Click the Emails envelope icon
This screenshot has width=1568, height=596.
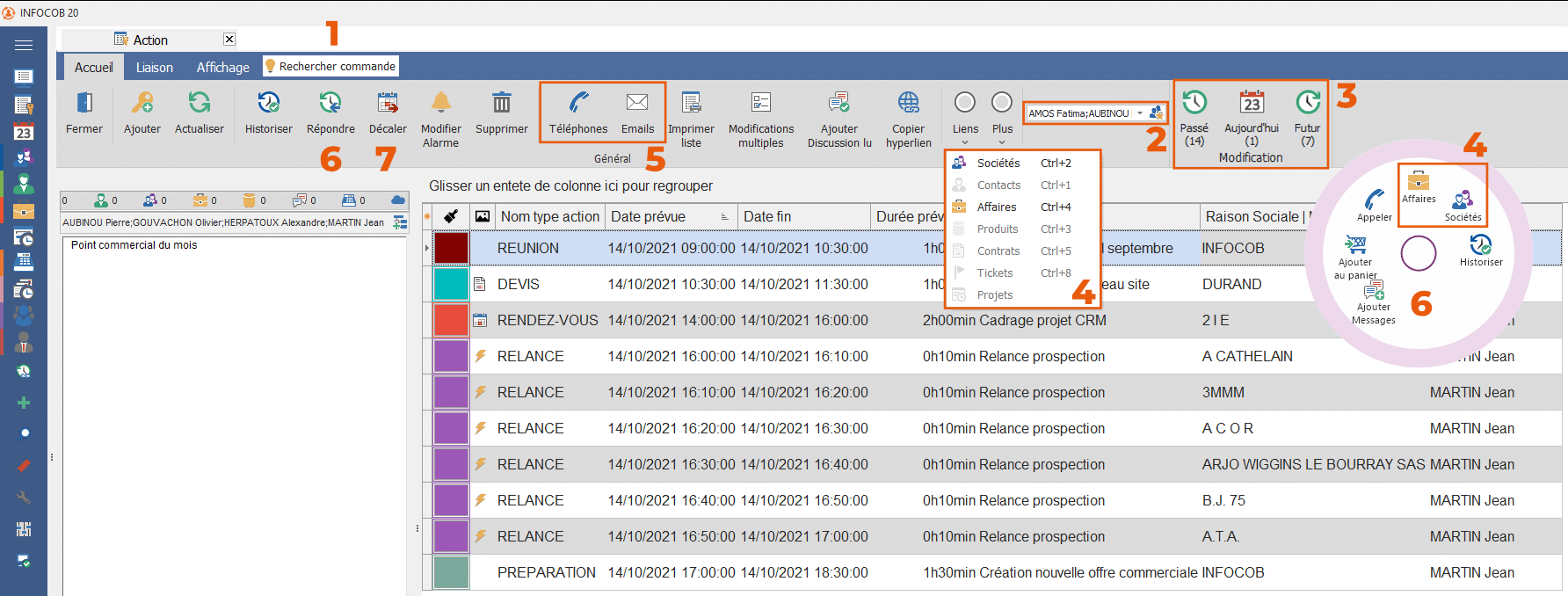tap(637, 104)
